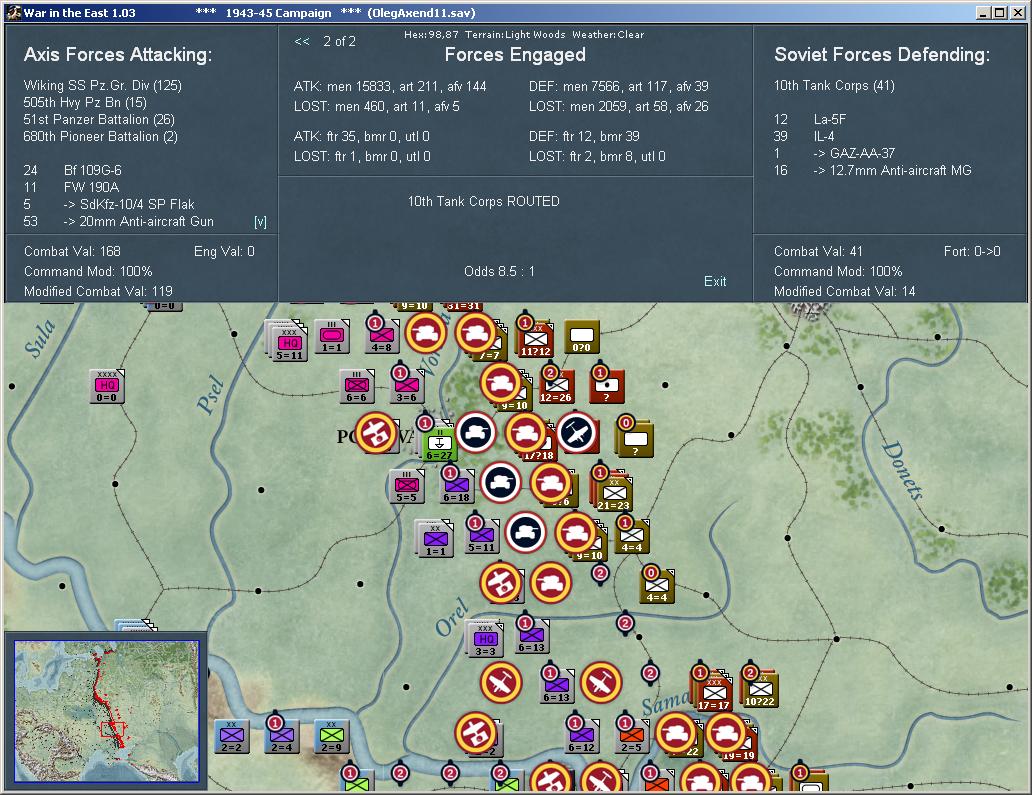Click the minimap overview in corner
The height and width of the screenshot is (795, 1032).
pyautogui.click(x=107, y=711)
